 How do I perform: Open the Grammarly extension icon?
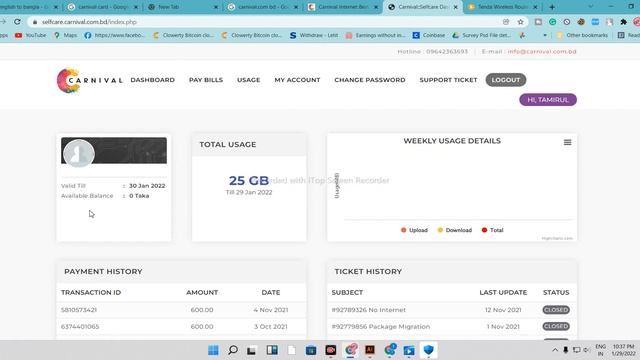(552, 22)
